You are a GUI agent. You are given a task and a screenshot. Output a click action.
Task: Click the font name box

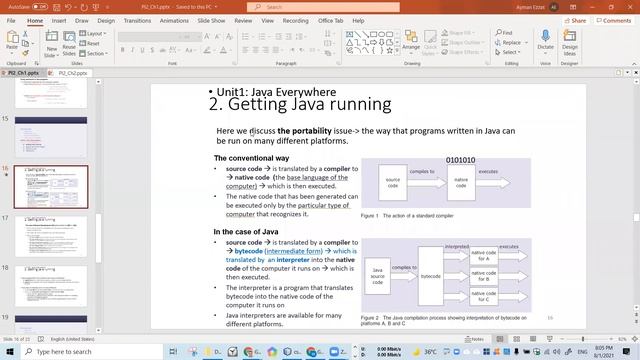[149, 37]
